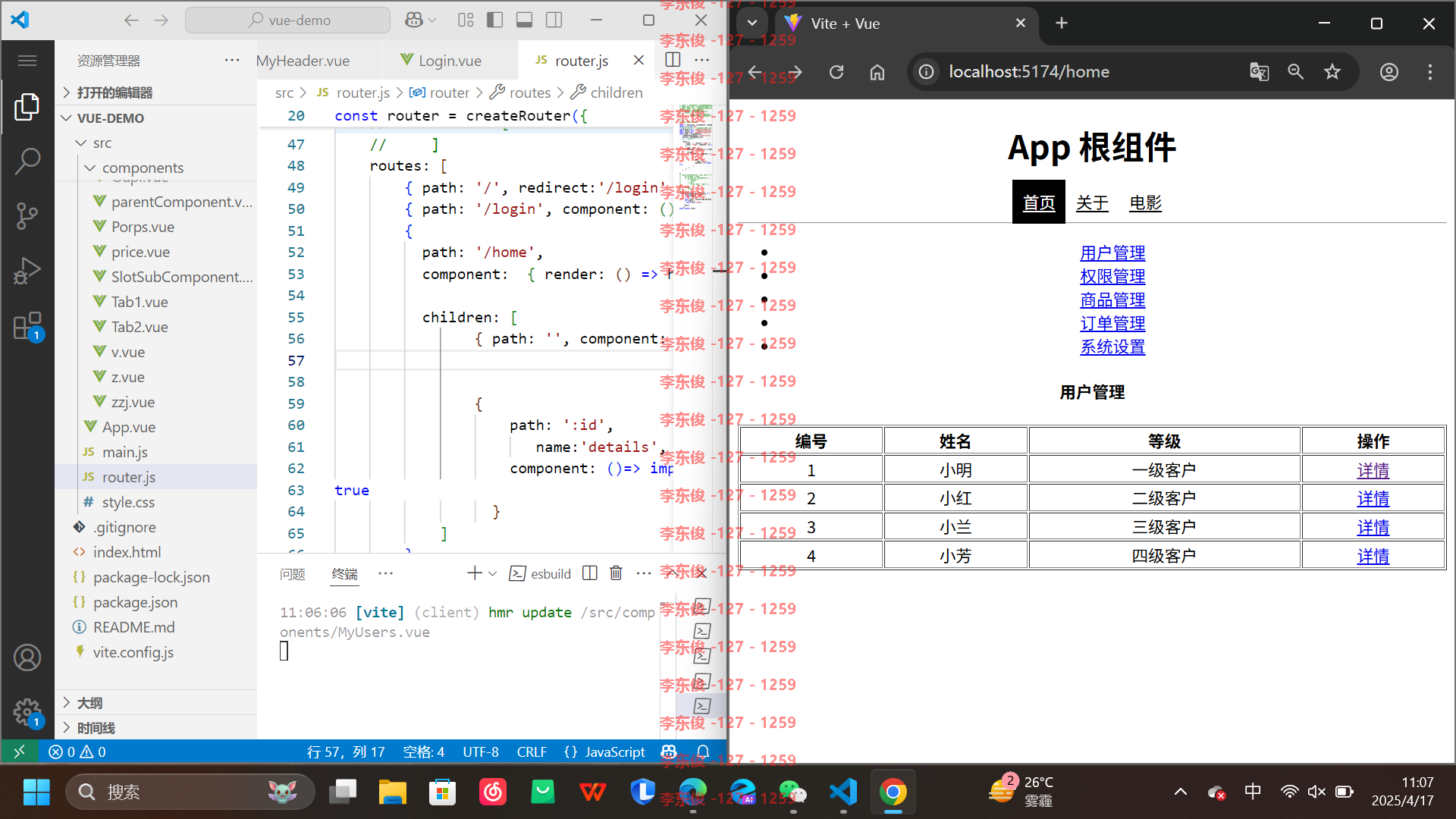Bookmark this page with star icon

coord(1332,72)
